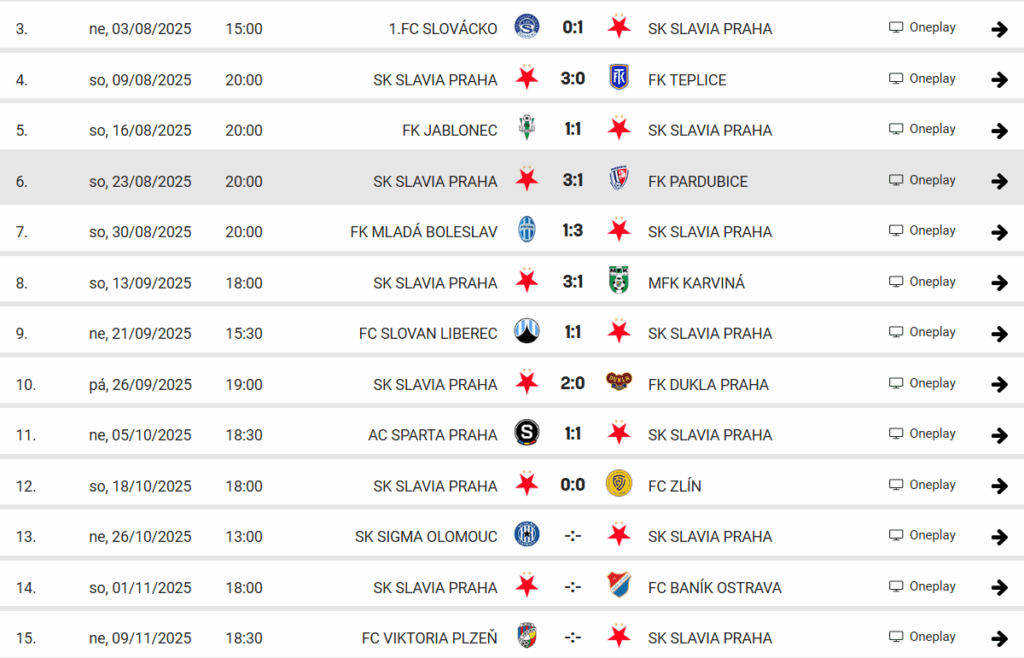Click the MFK Karviná club logo
The height and width of the screenshot is (658, 1024).
click(x=619, y=282)
